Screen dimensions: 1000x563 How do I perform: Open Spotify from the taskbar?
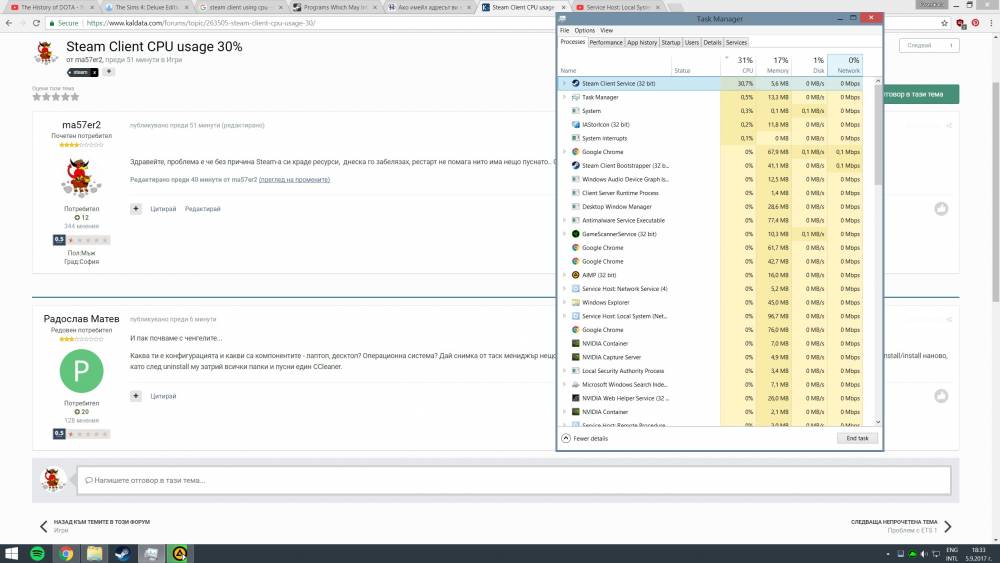38,553
